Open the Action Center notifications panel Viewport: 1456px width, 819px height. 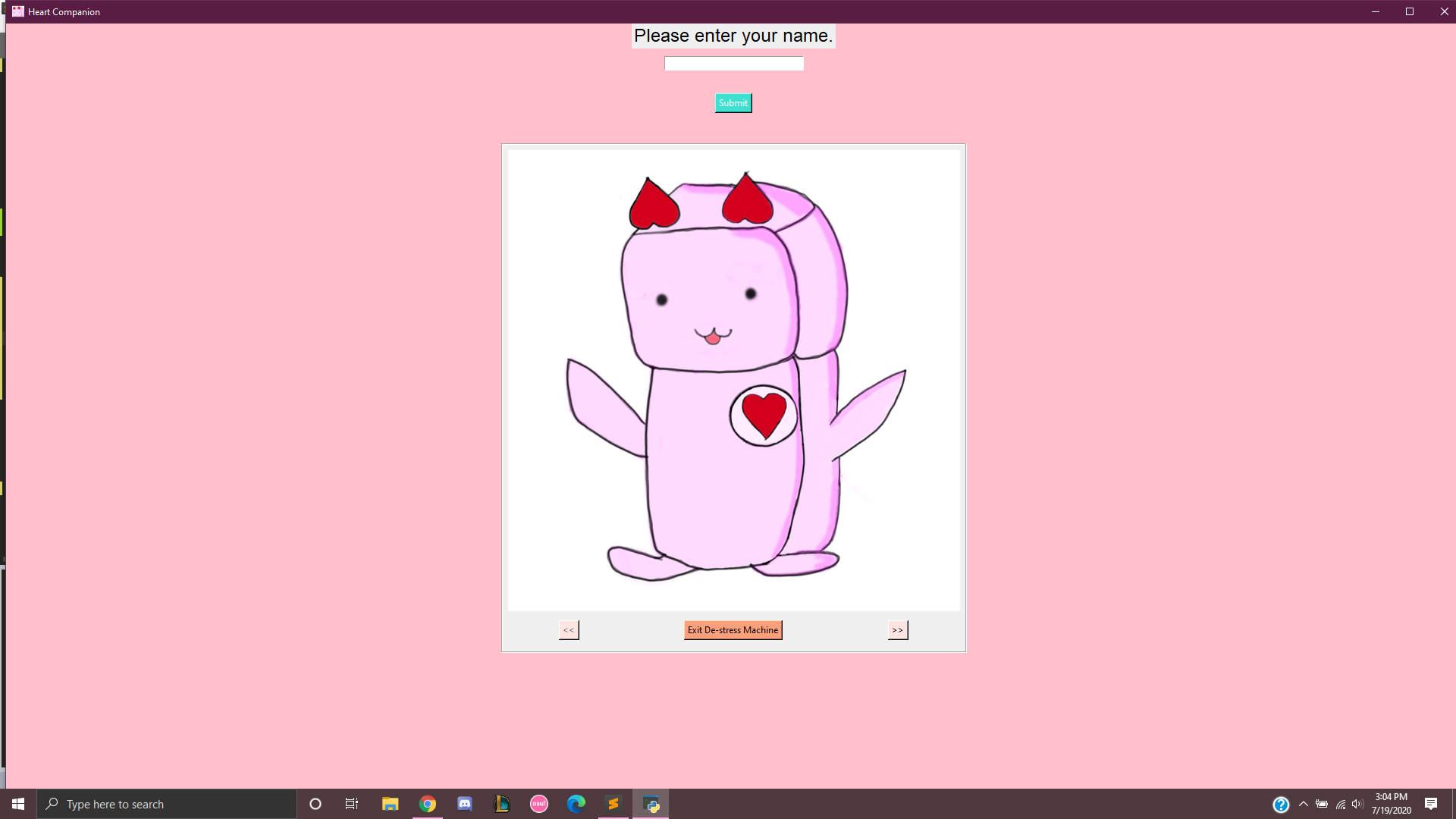tap(1432, 803)
